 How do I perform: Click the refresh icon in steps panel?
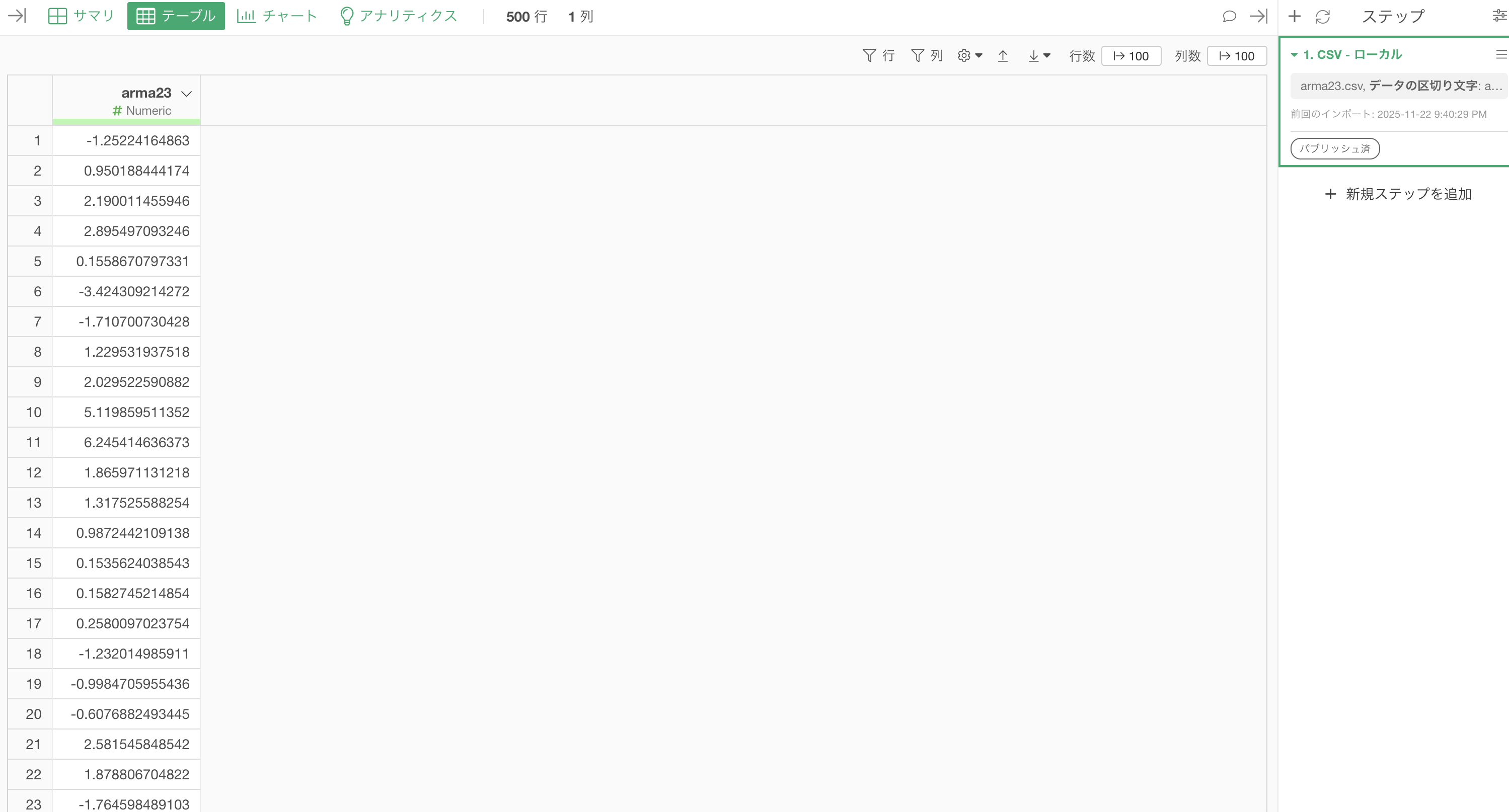[x=1323, y=16]
